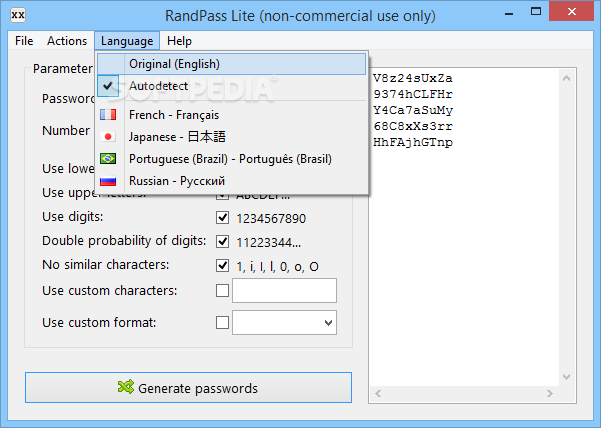Select password 9374hCLFHr
601x428 pixels.
[x=412, y=94]
